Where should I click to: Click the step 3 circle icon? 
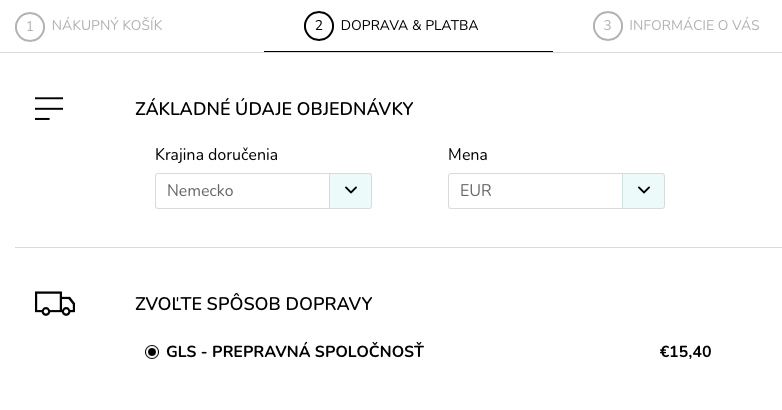pos(607,26)
